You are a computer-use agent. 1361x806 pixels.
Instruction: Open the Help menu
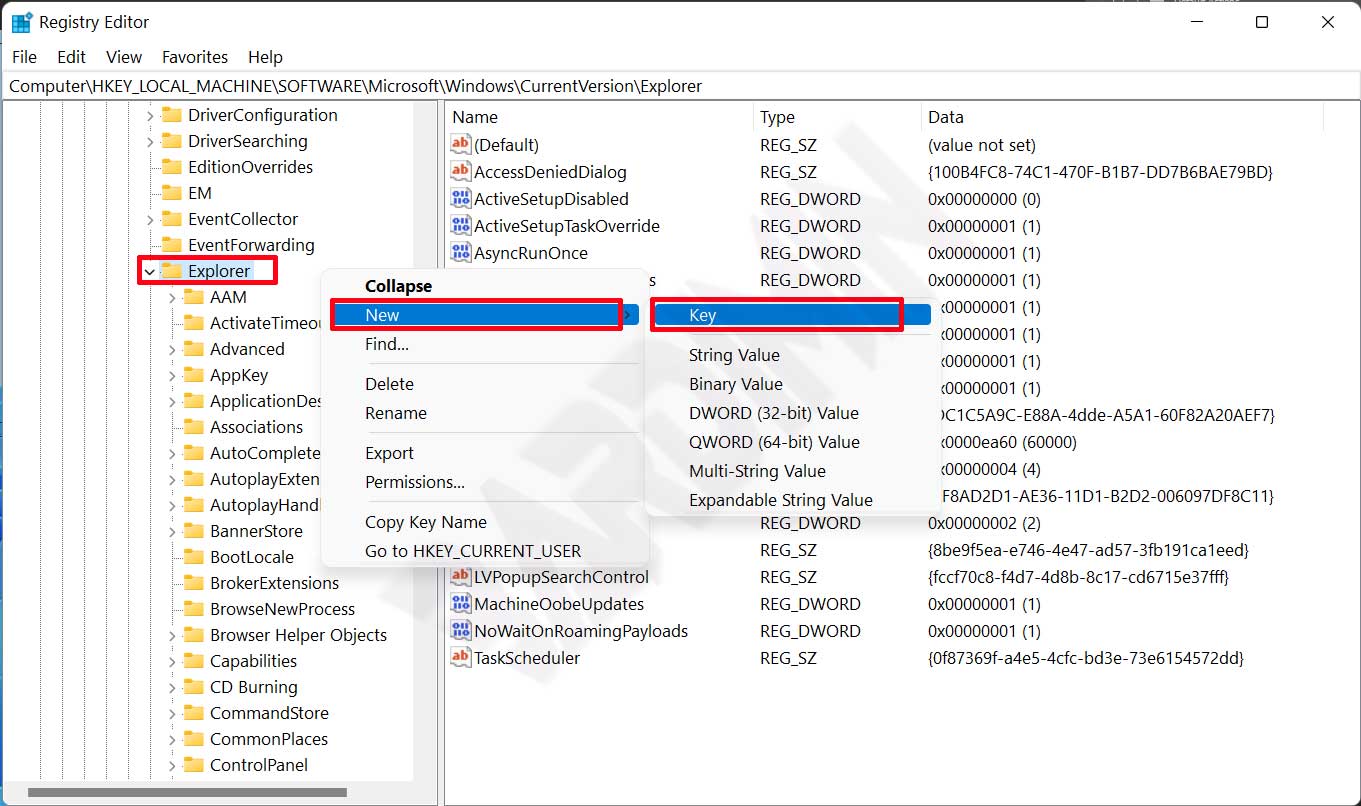[x=266, y=57]
